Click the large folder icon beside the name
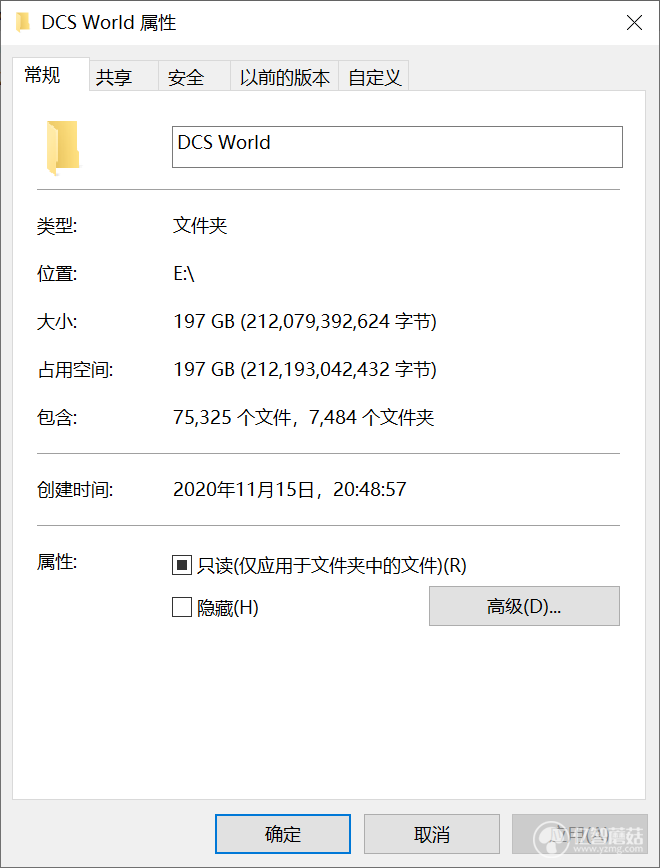Image resolution: width=660 pixels, height=868 pixels. [x=63, y=147]
